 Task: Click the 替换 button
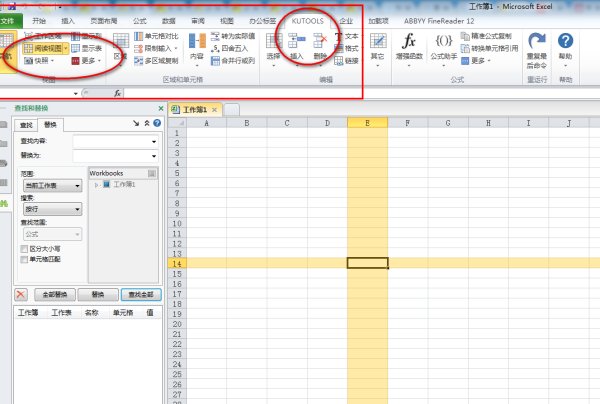click(98, 295)
